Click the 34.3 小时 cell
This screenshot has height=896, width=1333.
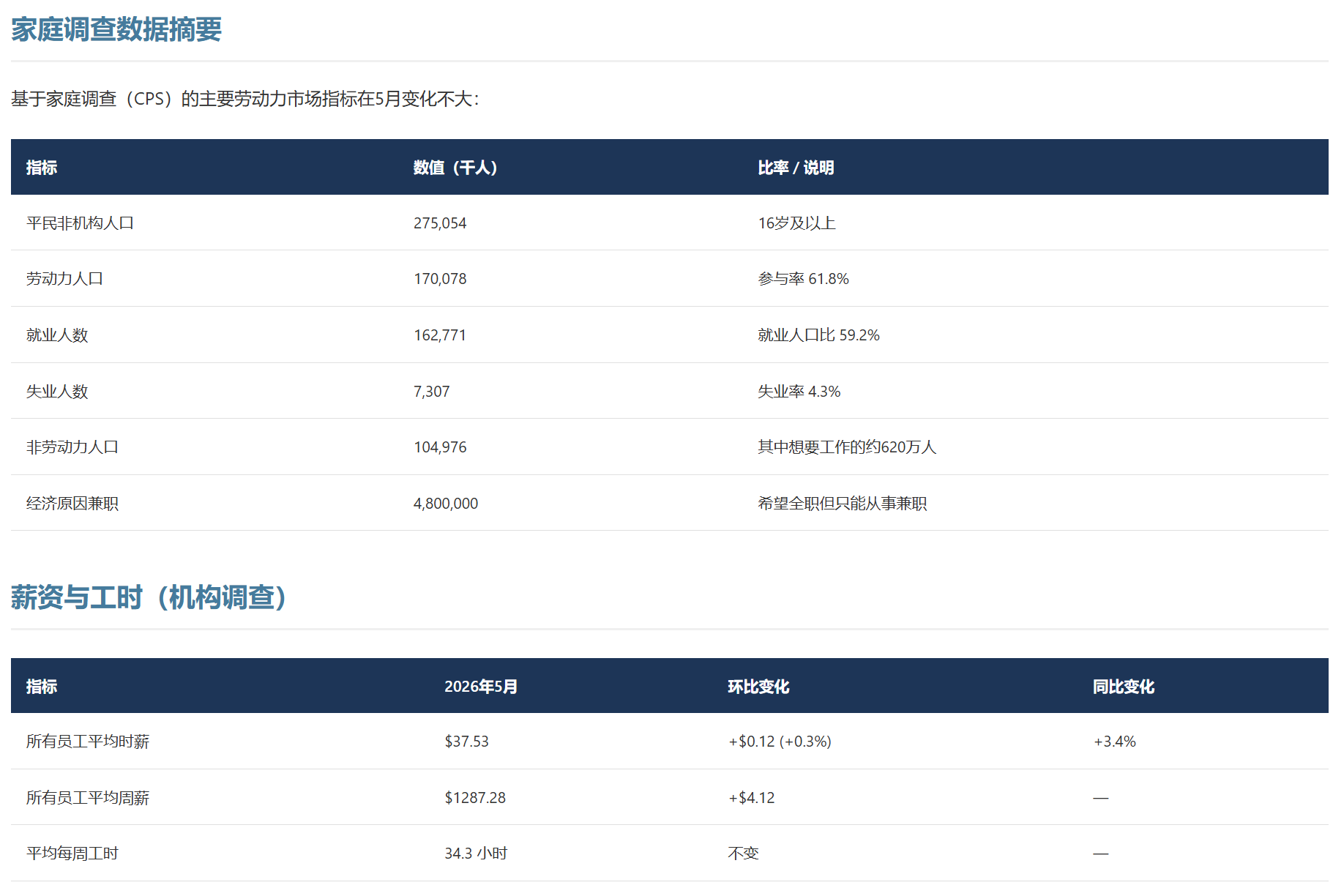coord(476,854)
